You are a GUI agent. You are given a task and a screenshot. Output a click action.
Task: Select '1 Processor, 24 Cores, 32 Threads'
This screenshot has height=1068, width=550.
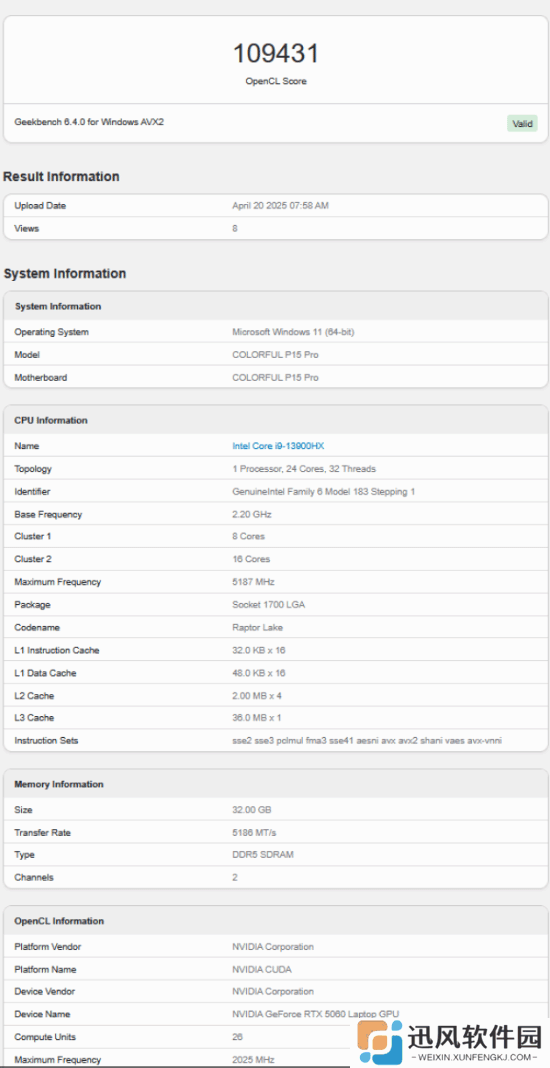coord(304,469)
